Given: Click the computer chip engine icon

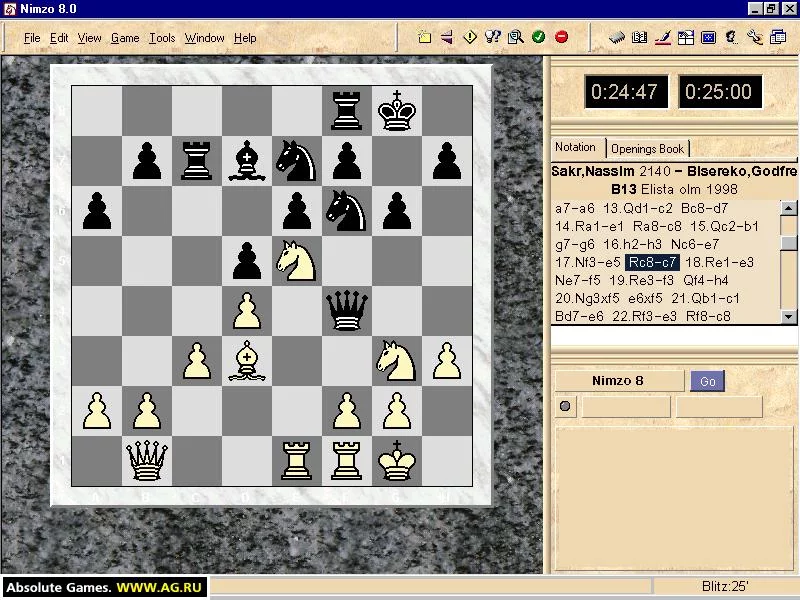Looking at the screenshot, I should click(617, 37).
